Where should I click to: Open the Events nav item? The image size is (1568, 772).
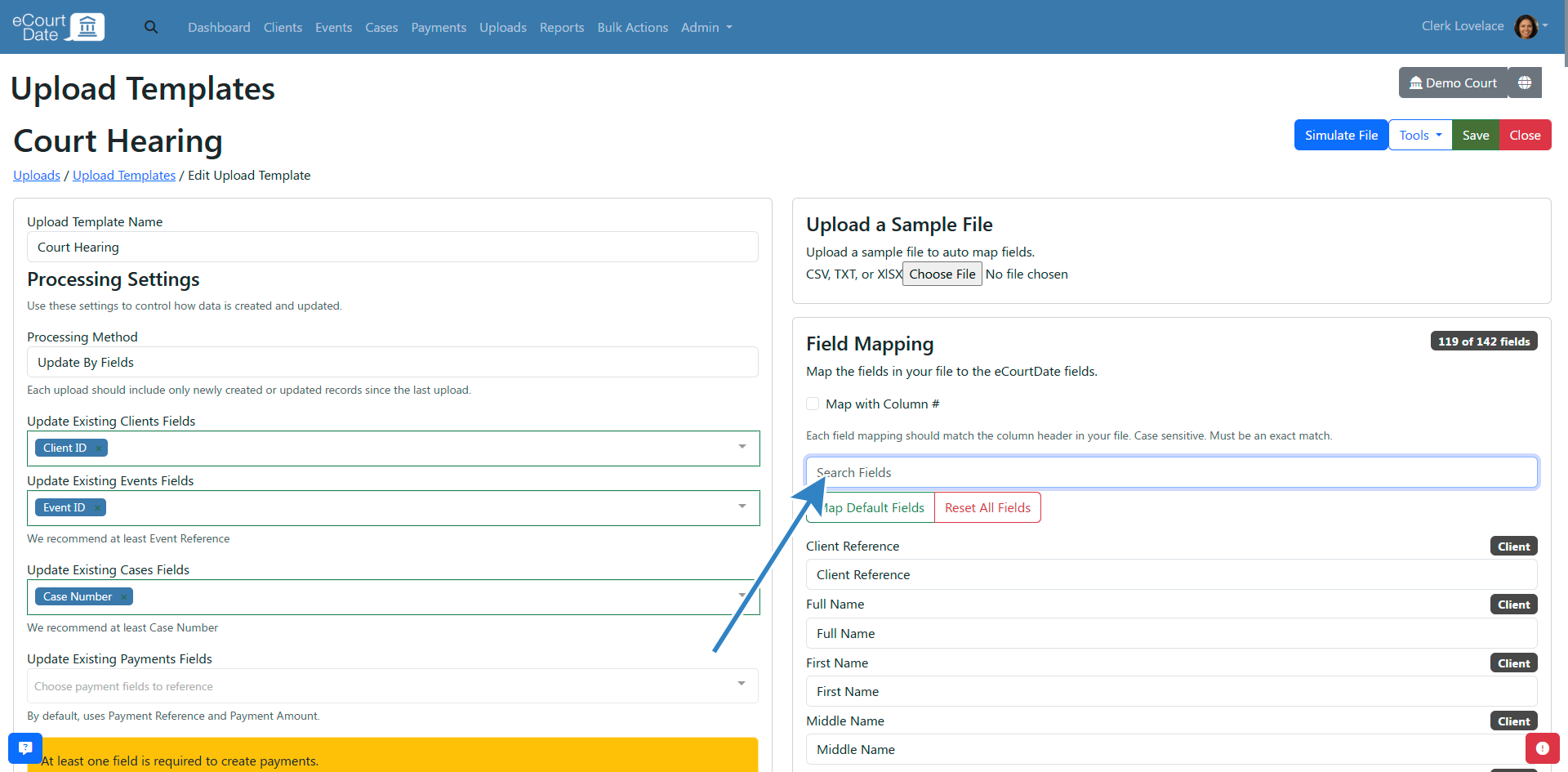tap(333, 27)
